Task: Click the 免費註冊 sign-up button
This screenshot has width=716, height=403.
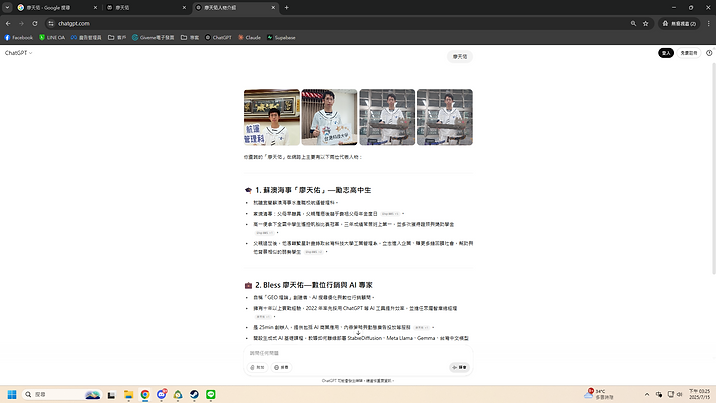Action: point(690,52)
